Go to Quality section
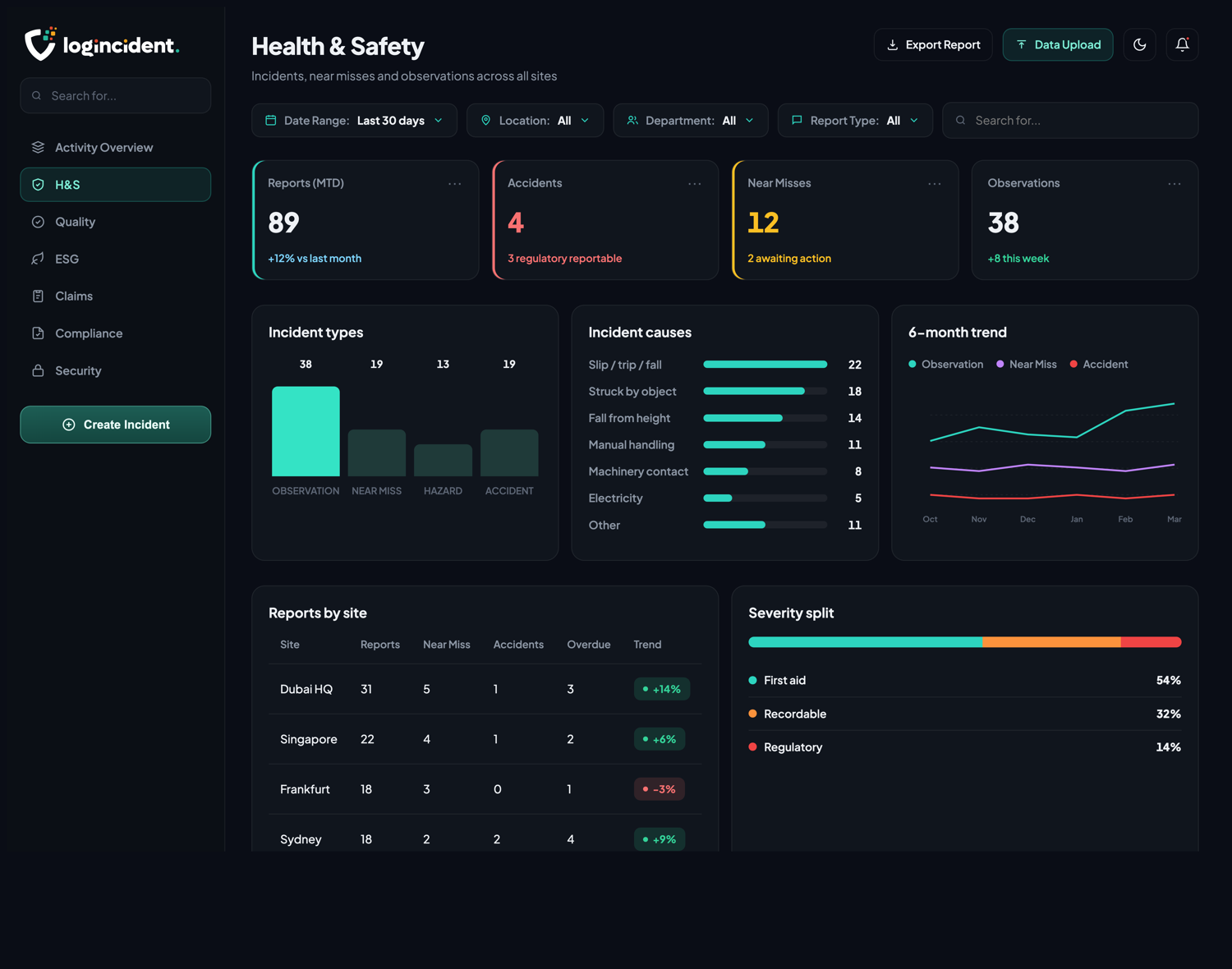Viewport: 1232px width, 969px height. (116, 222)
